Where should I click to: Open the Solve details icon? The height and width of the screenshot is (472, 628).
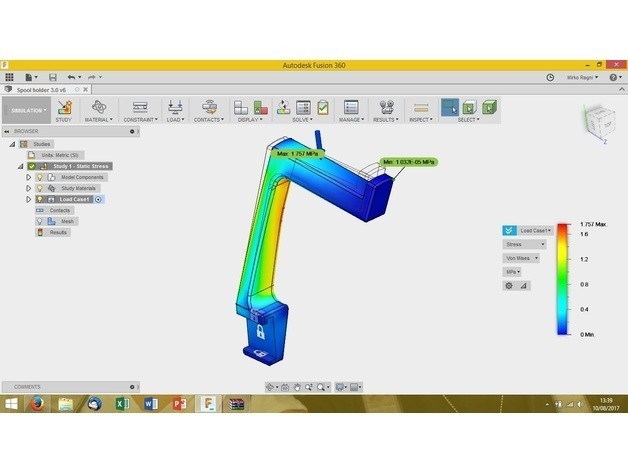click(303, 107)
